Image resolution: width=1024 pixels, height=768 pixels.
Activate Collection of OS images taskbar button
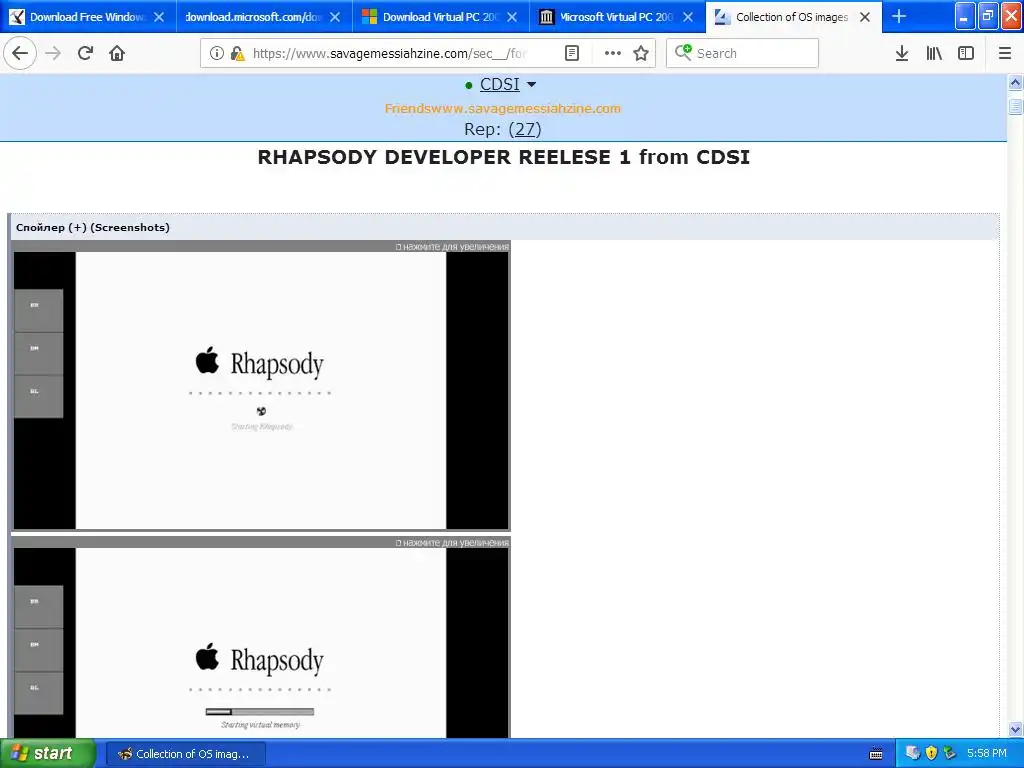[x=185, y=754]
